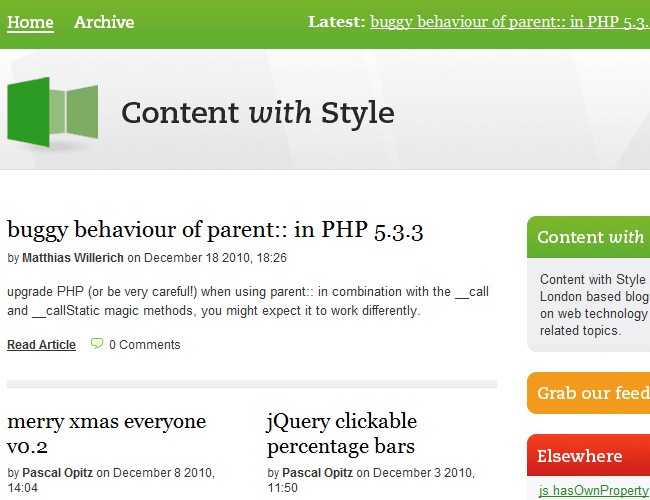Click the Latest: label in header
The width and height of the screenshot is (650, 500).
tap(337, 22)
